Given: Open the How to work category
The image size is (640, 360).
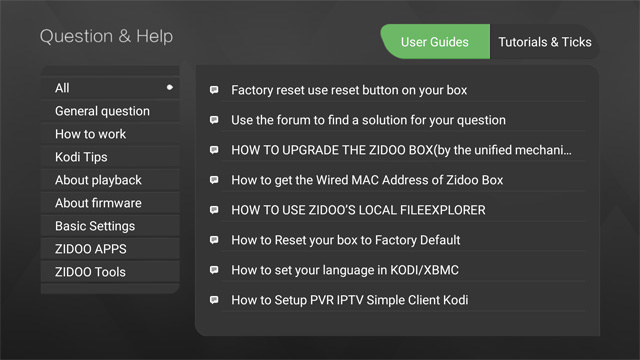Looking at the screenshot, I should [110, 134].
